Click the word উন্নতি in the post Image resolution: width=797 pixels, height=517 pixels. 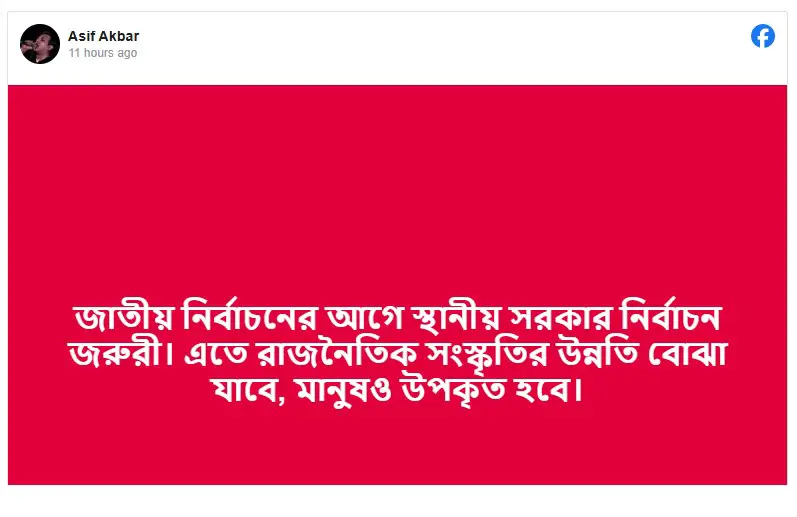coord(597,353)
